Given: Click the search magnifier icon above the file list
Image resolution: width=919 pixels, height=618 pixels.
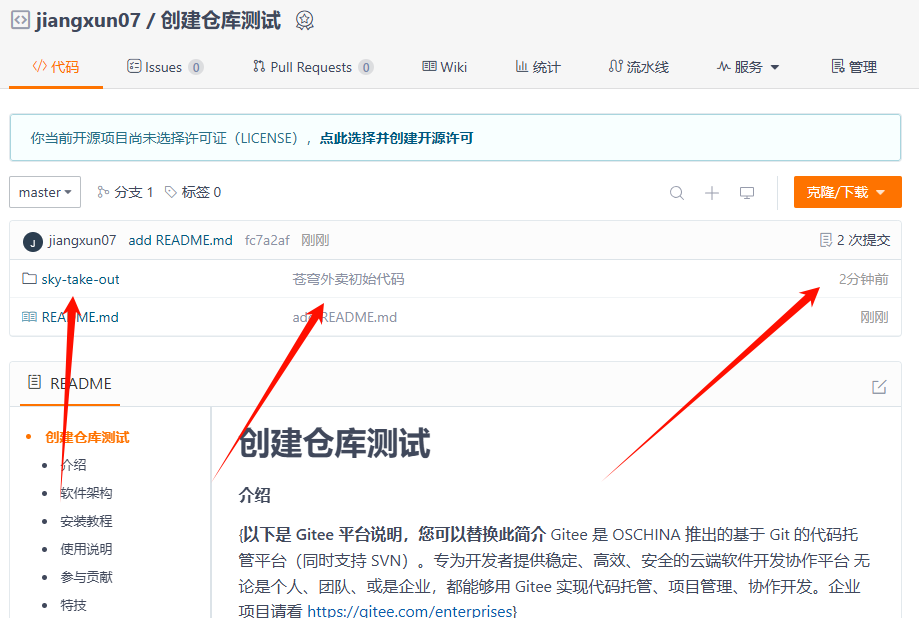Looking at the screenshot, I should coord(676,192).
